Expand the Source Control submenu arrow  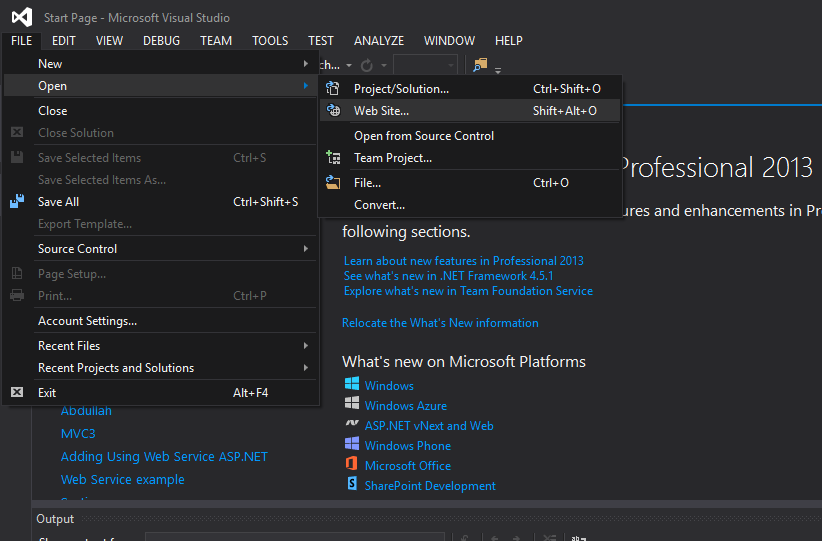click(306, 248)
